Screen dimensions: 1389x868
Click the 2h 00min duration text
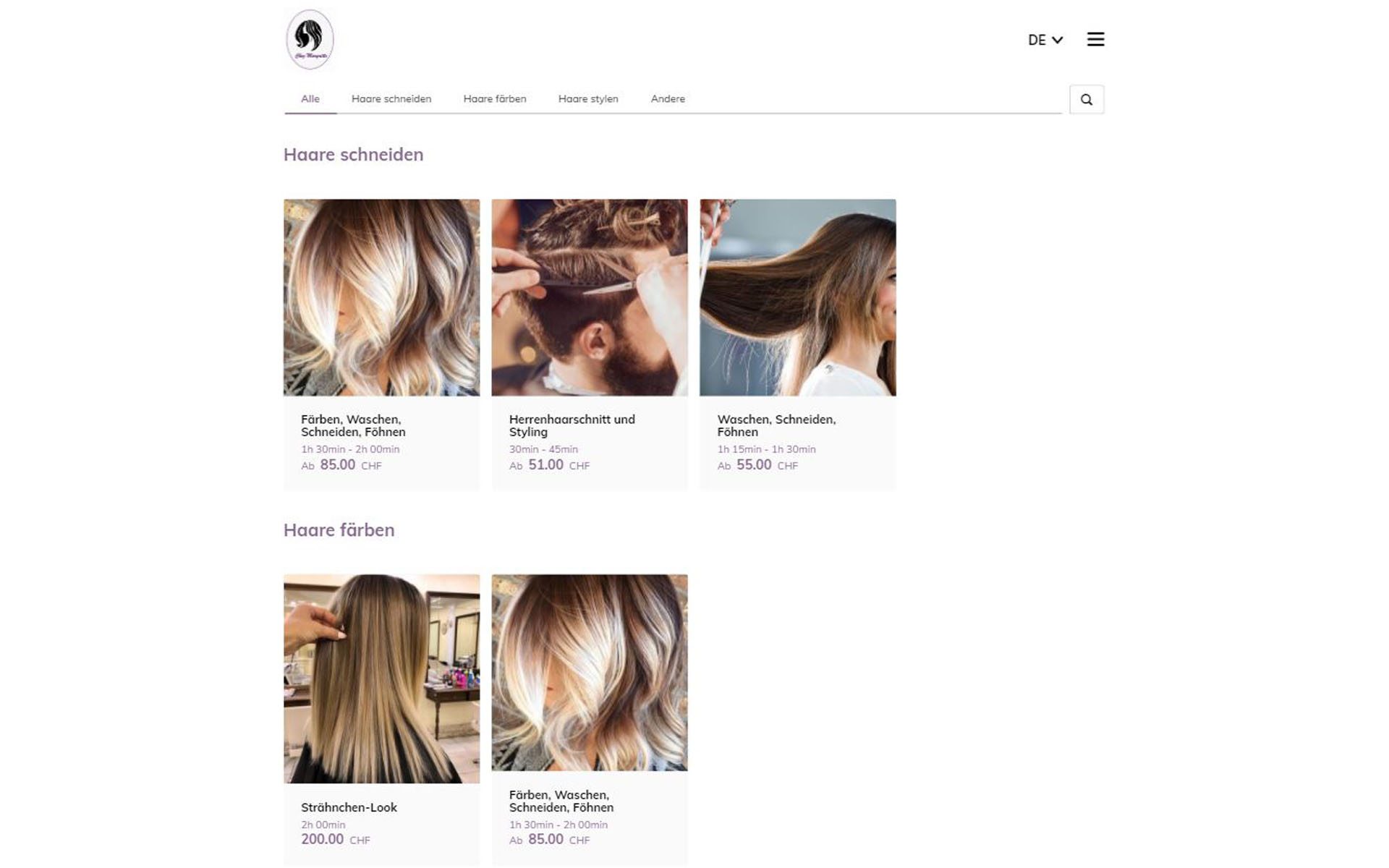click(x=323, y=825)
